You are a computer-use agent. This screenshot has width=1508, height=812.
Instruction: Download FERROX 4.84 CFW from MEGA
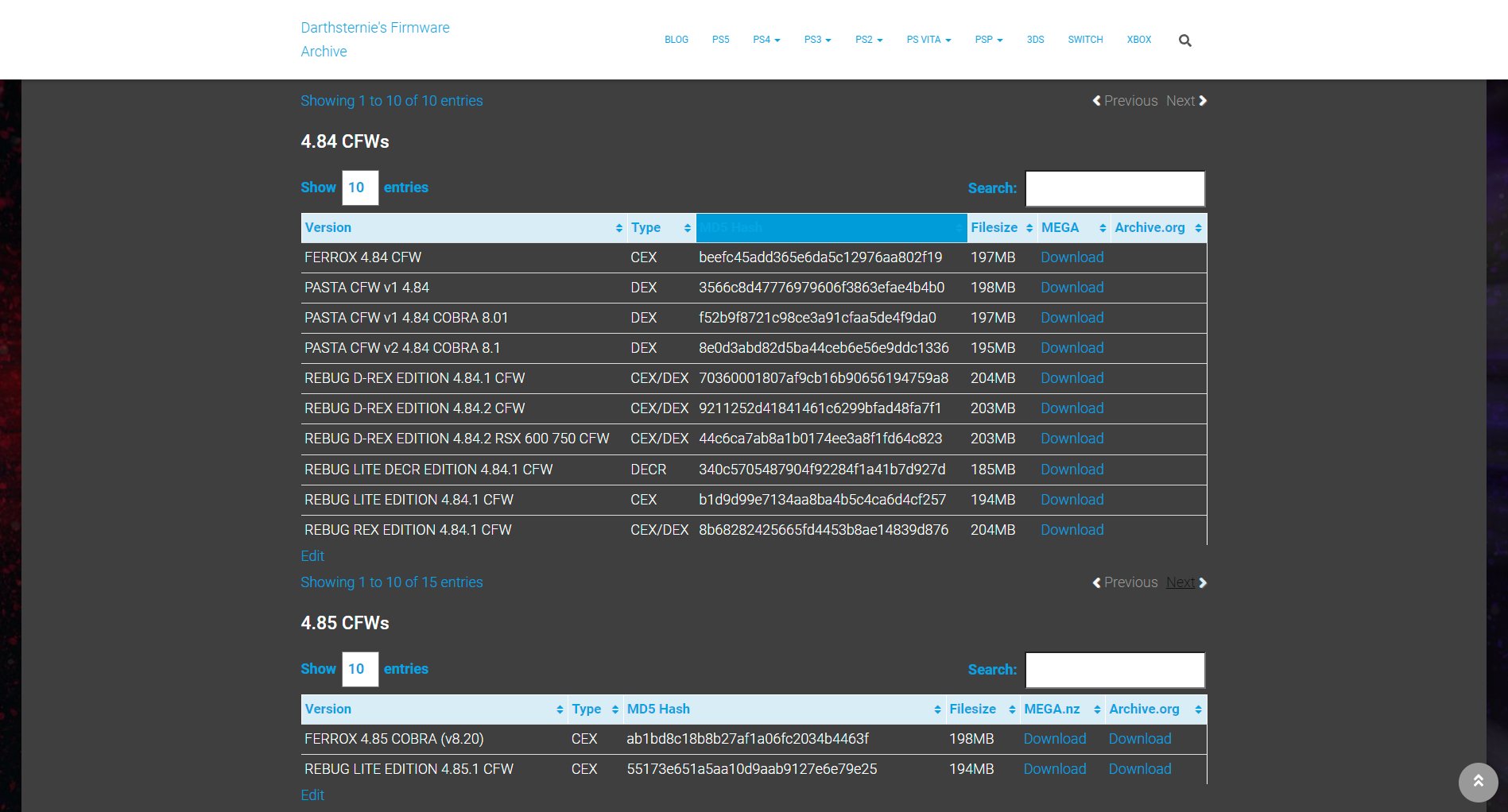tap(1072, 257)
